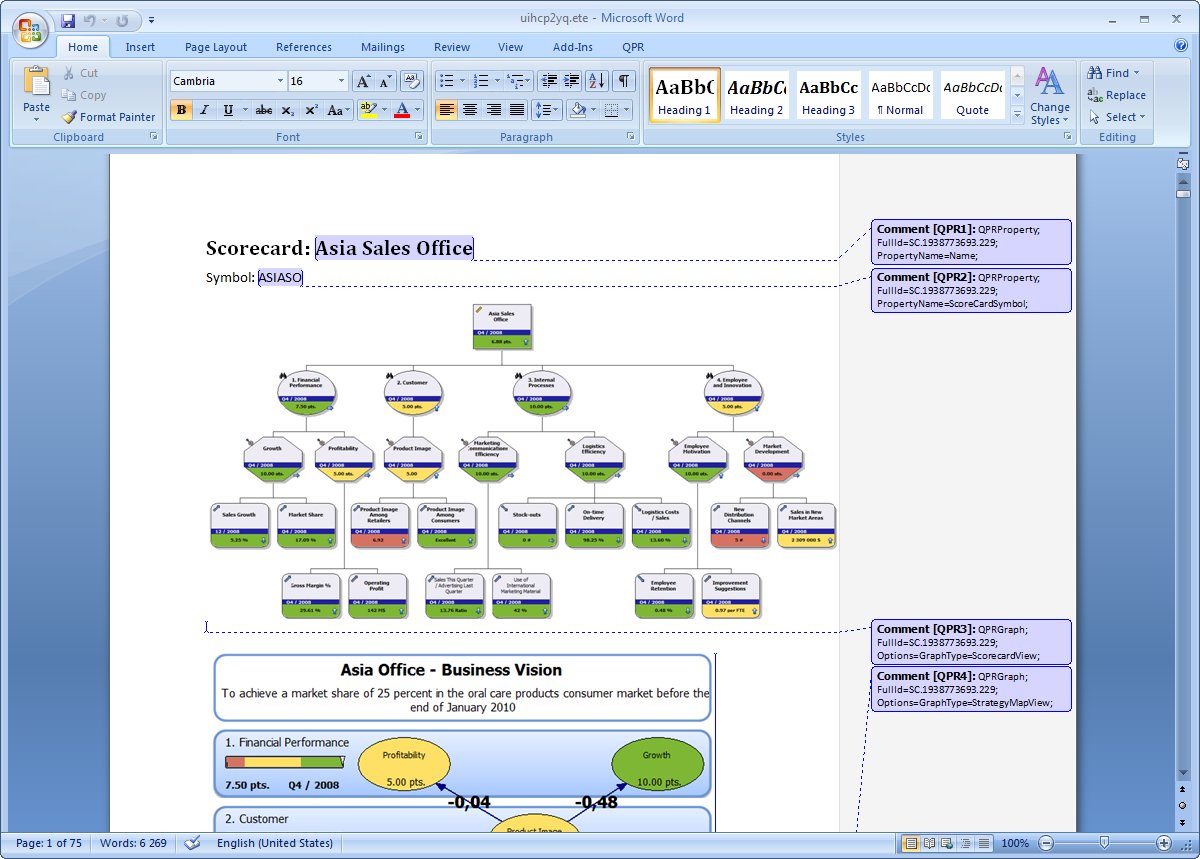Save document from Quick Access Toolbar
This screenshot has width=1200, height=859.
click(x=68, y=20)
